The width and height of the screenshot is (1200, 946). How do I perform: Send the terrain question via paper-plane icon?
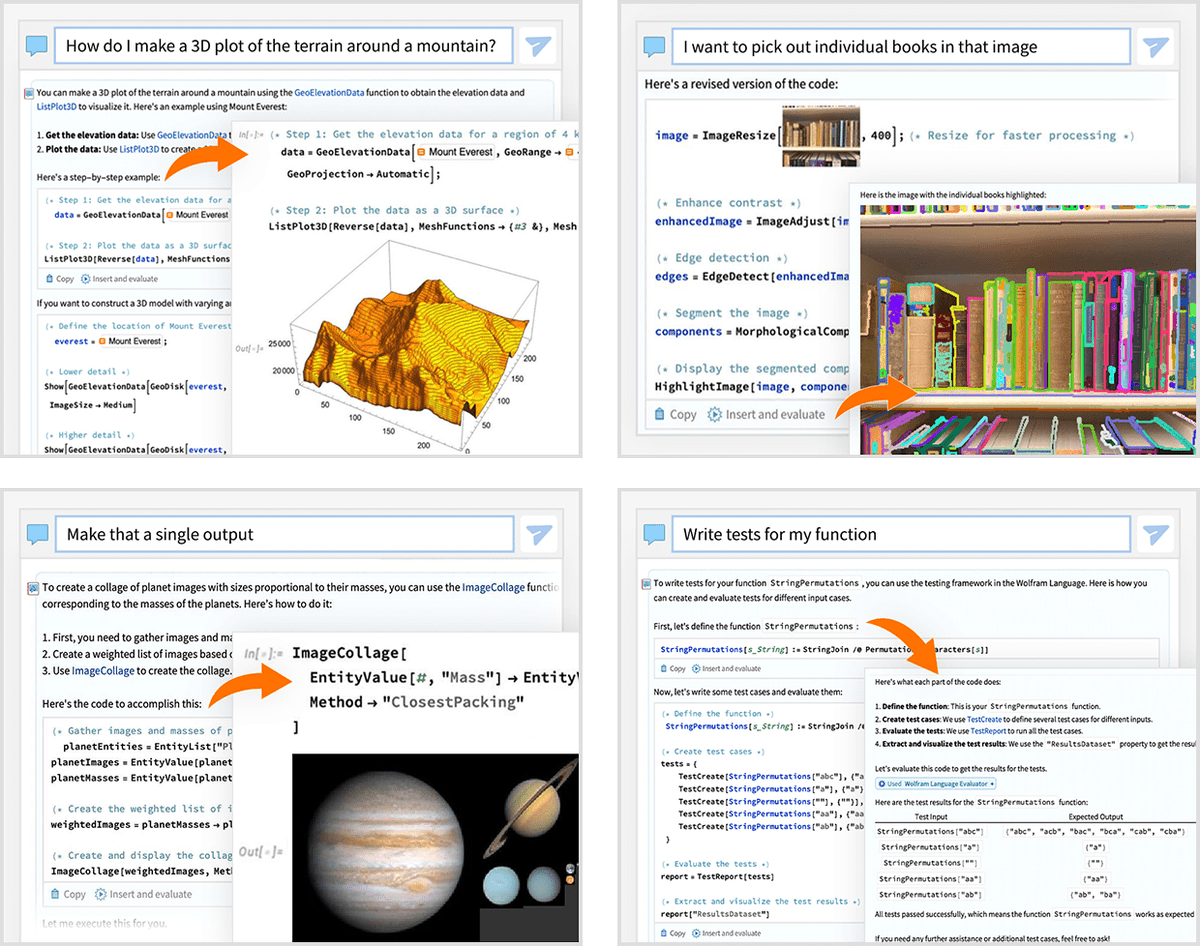539,45
